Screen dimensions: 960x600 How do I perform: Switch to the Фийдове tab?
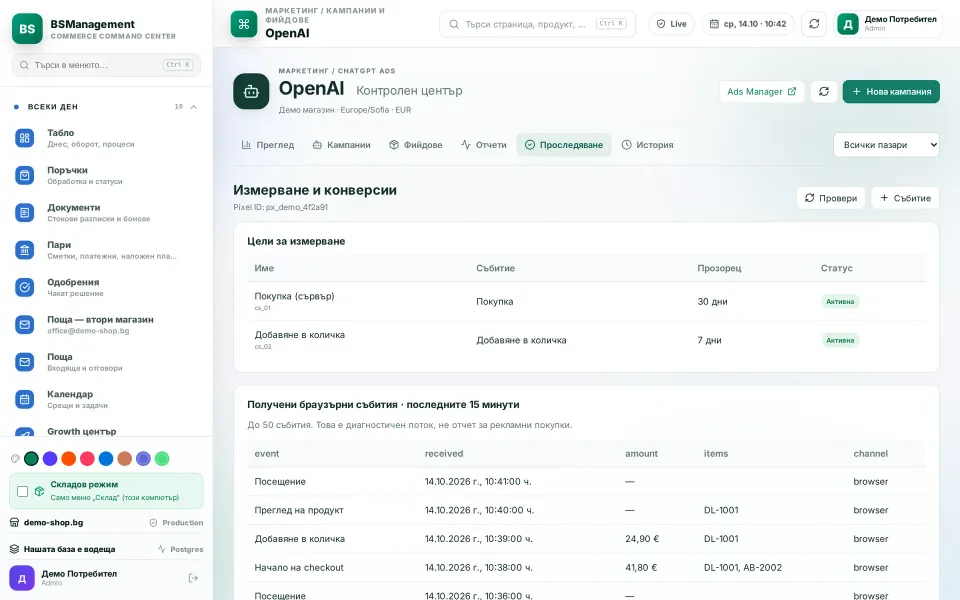(416, 145)
